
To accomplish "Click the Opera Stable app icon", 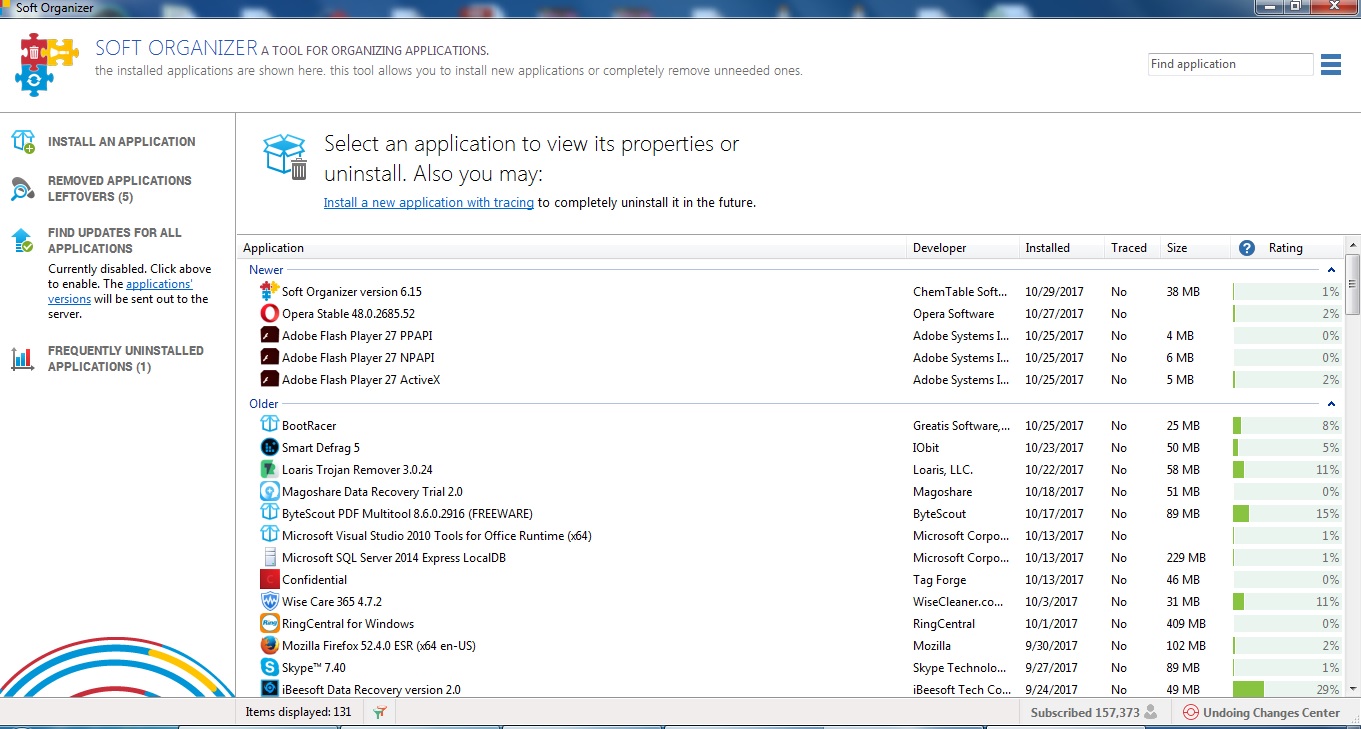I will click(269, 314).
